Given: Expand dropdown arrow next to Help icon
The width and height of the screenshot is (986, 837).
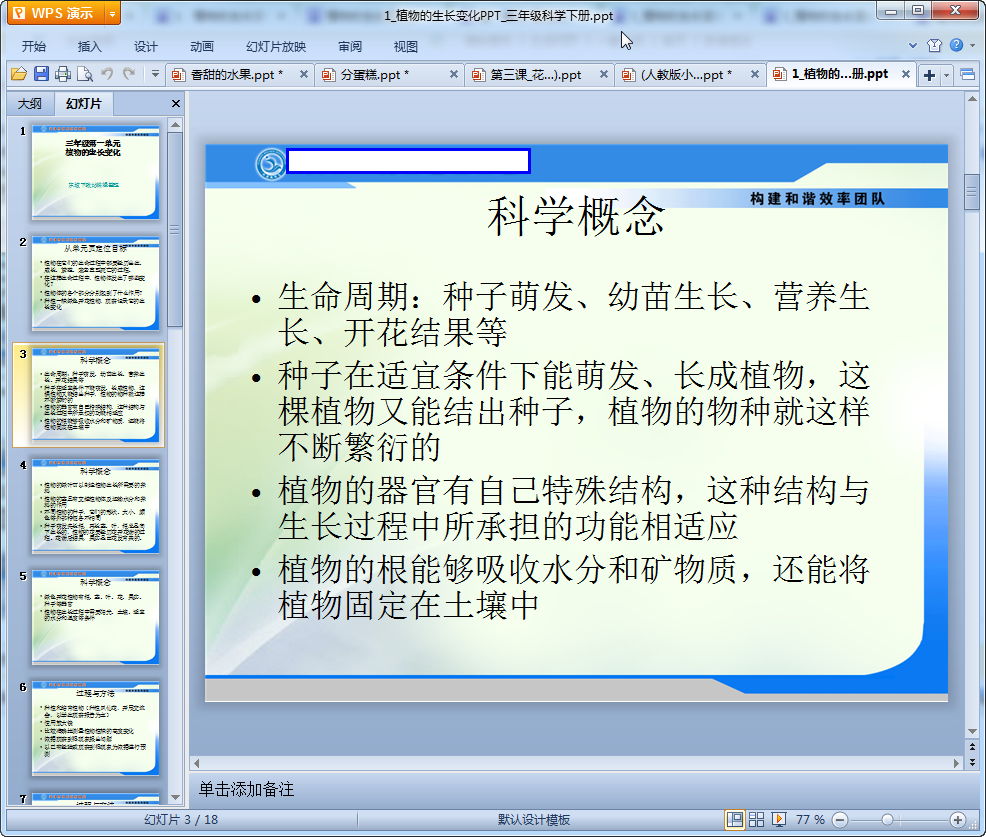Looking at the screenshot, I should pyautogui.click(x=972, y=45).
